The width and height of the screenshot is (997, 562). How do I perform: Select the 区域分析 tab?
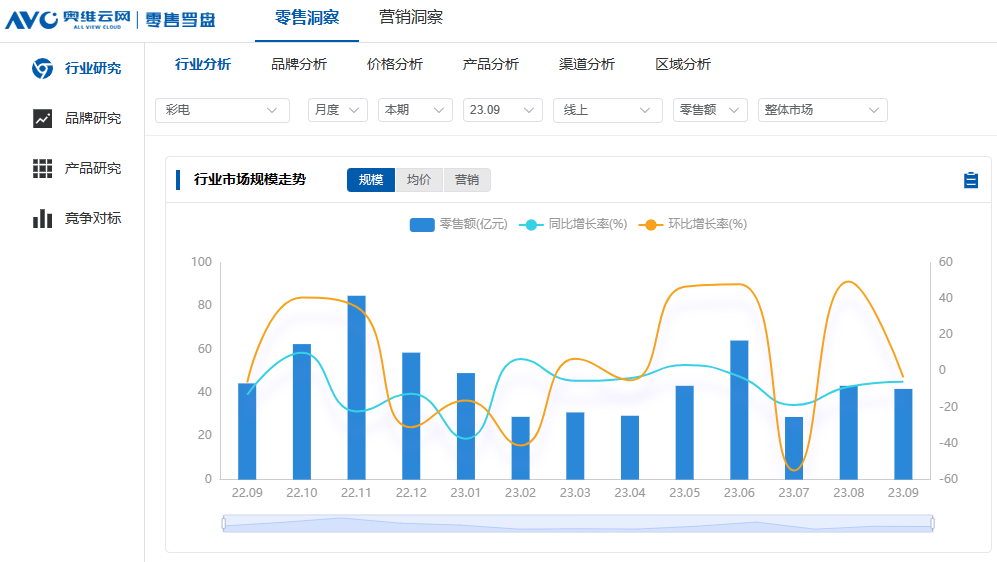click(x=683, y=64)
